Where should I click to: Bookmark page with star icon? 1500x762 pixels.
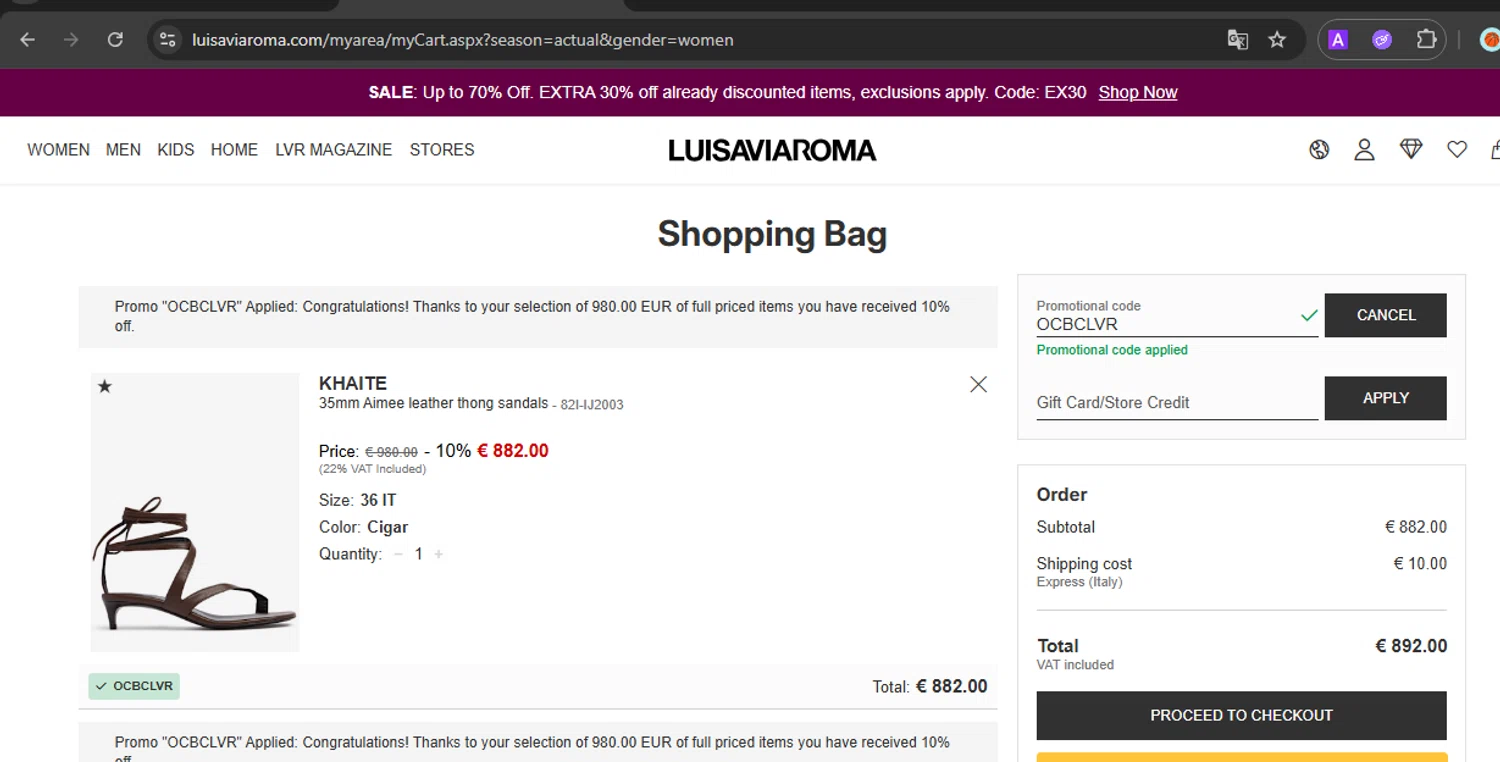(1277, 40)
